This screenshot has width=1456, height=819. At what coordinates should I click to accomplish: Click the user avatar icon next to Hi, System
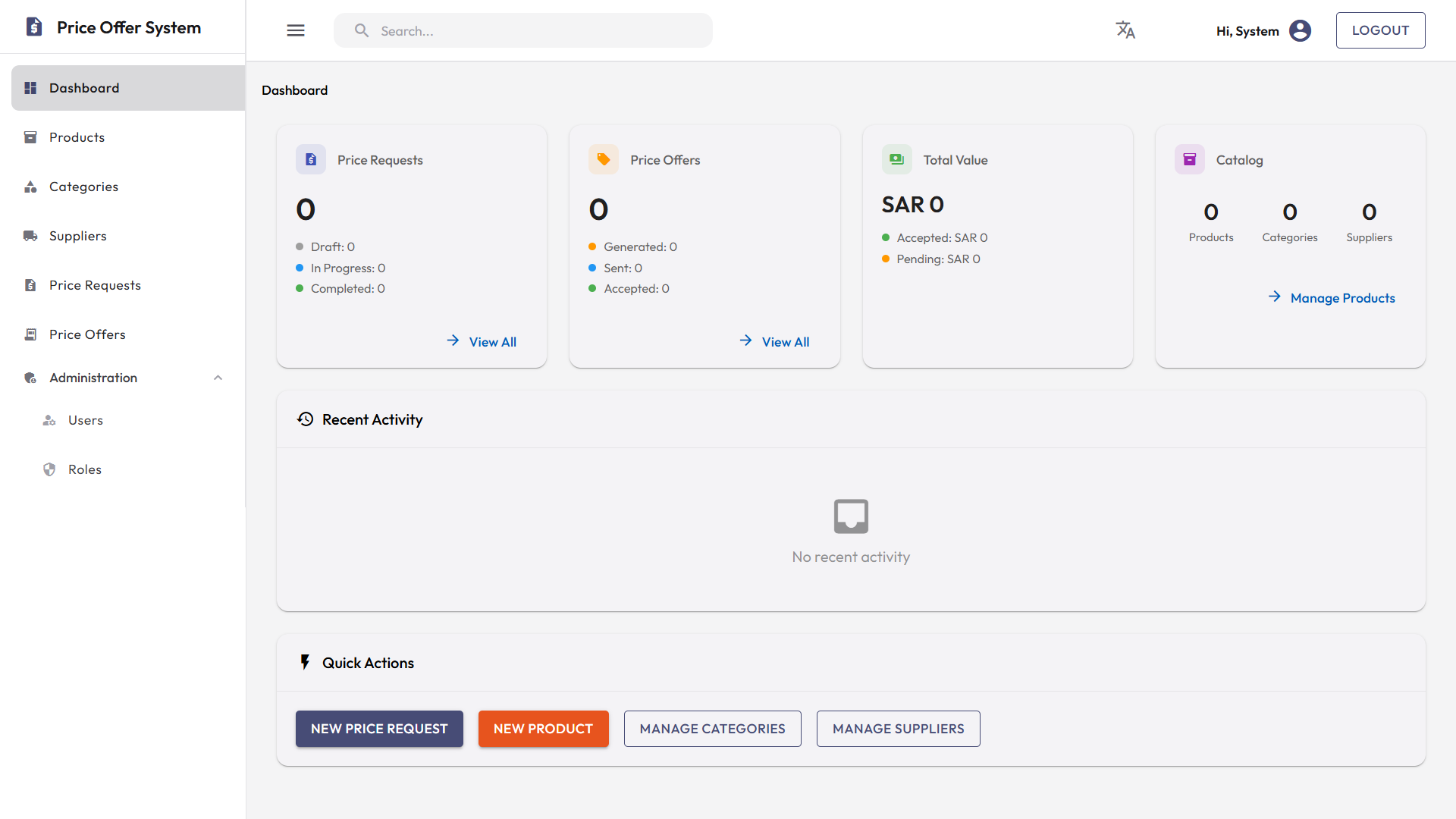(x=1300, y=30)
